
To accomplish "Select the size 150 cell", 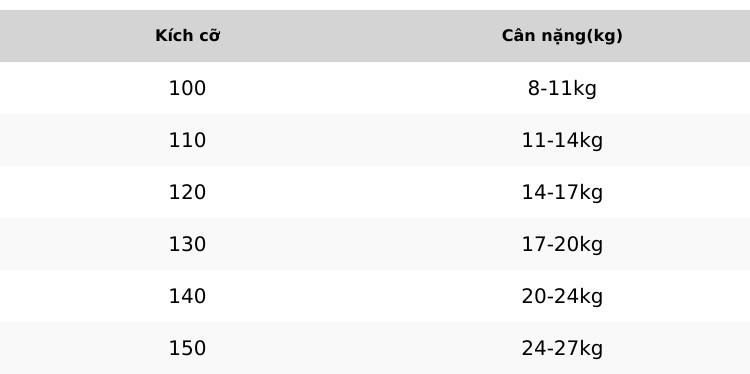I will pyautogui.click(x=188, y=348).
